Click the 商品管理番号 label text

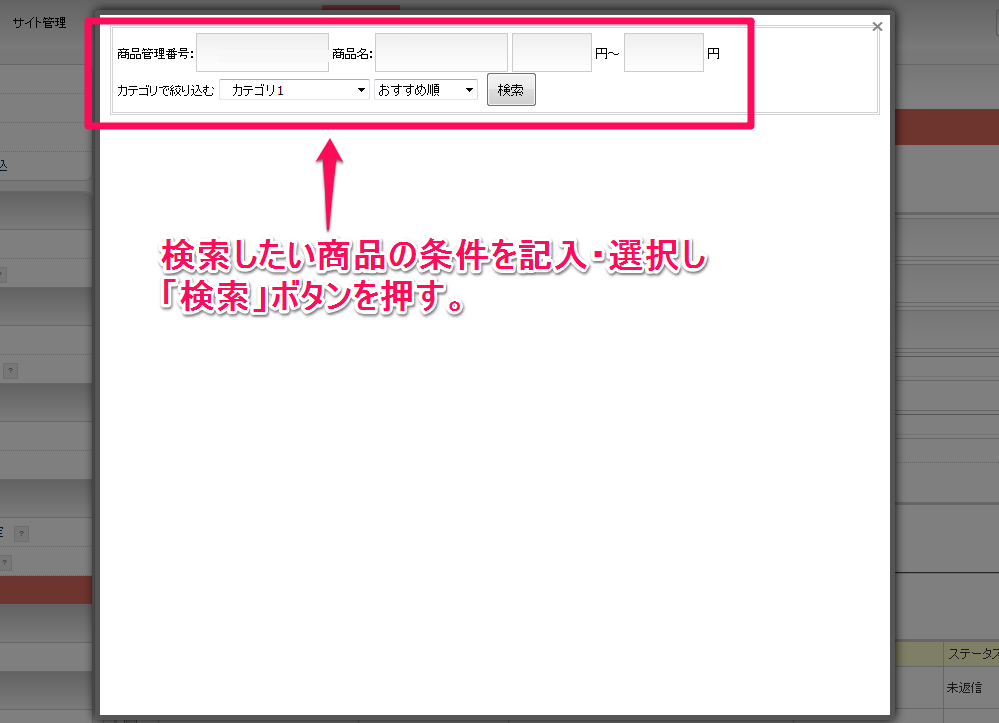155,54
